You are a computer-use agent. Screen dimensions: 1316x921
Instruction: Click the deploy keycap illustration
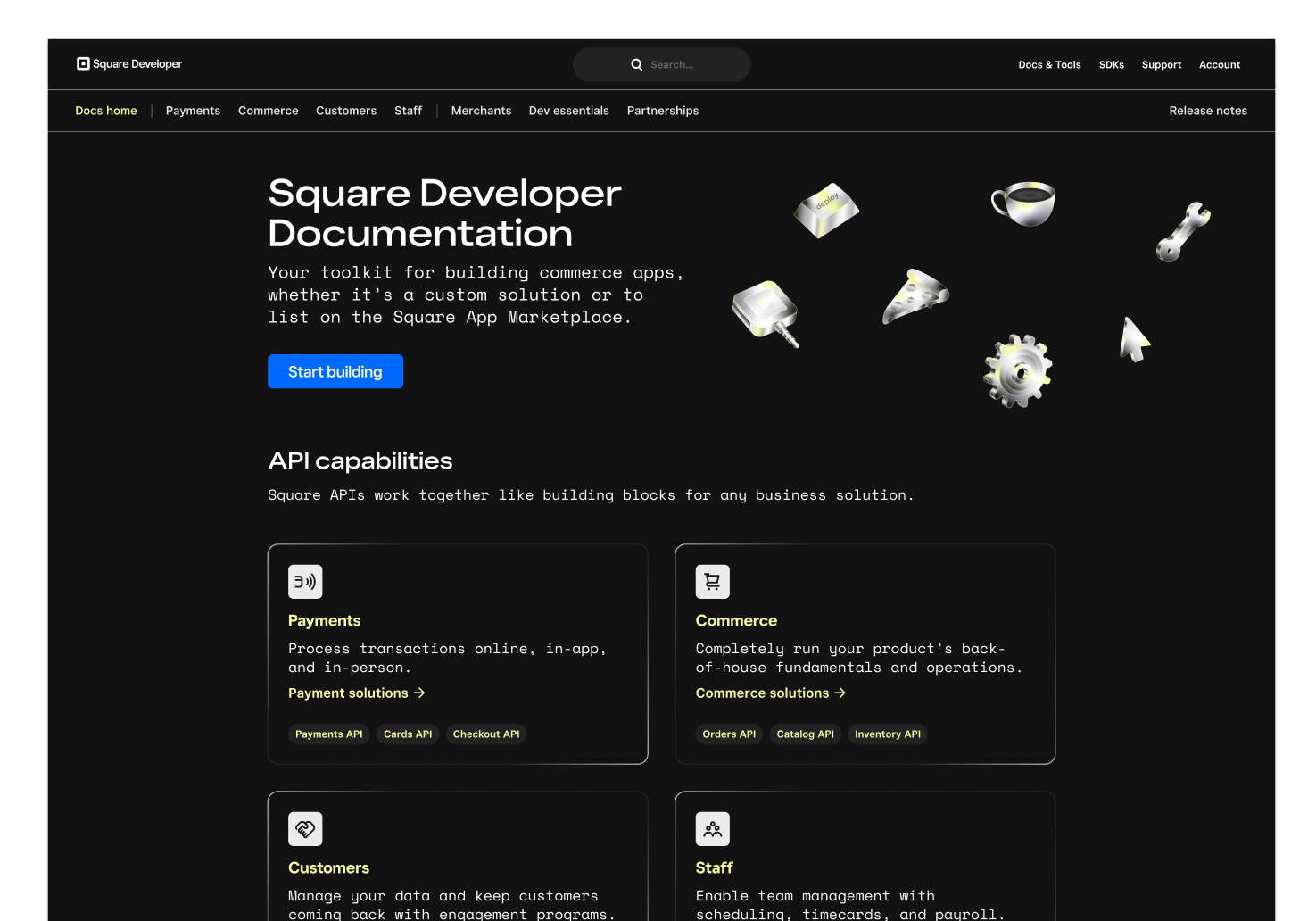[x=826, y=211]
